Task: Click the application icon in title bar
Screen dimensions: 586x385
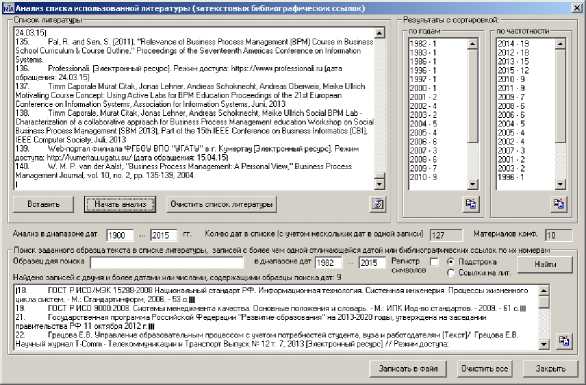Action: click(x=9, y=8)
